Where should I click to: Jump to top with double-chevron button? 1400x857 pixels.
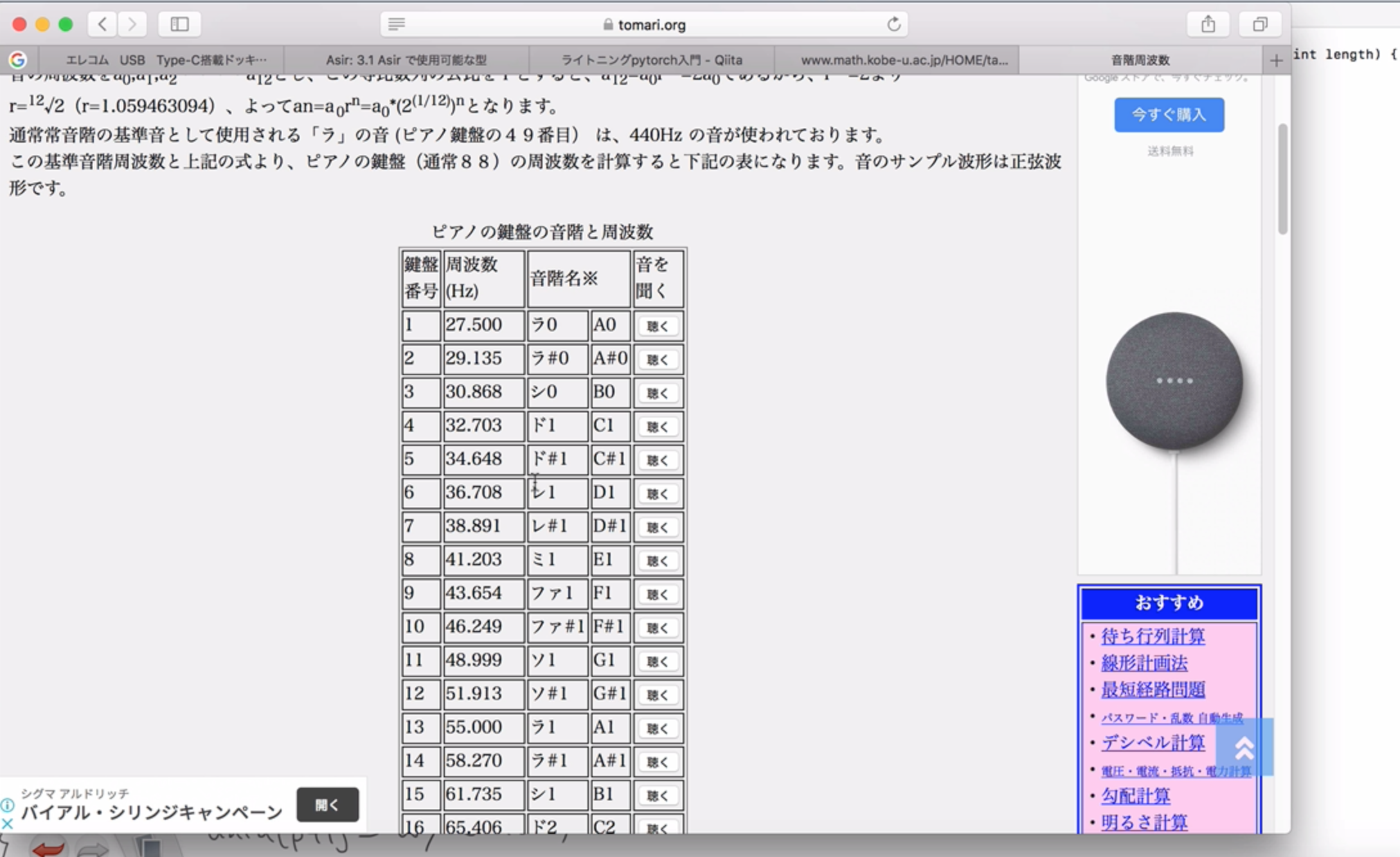pyautogui.click(x=1244, y=747)
